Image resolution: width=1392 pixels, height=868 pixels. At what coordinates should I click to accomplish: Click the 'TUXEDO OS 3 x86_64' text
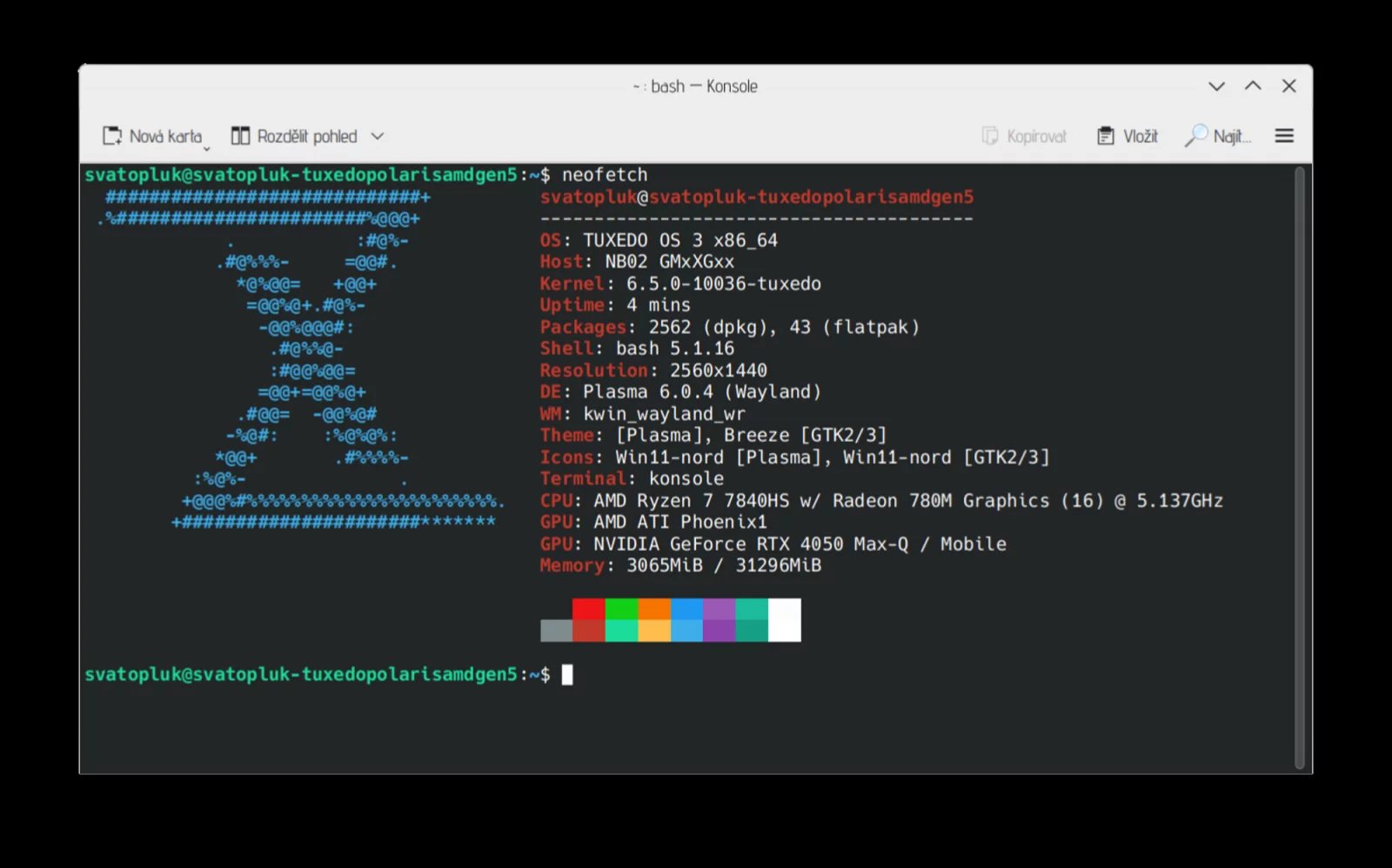[x=680, y=240]
